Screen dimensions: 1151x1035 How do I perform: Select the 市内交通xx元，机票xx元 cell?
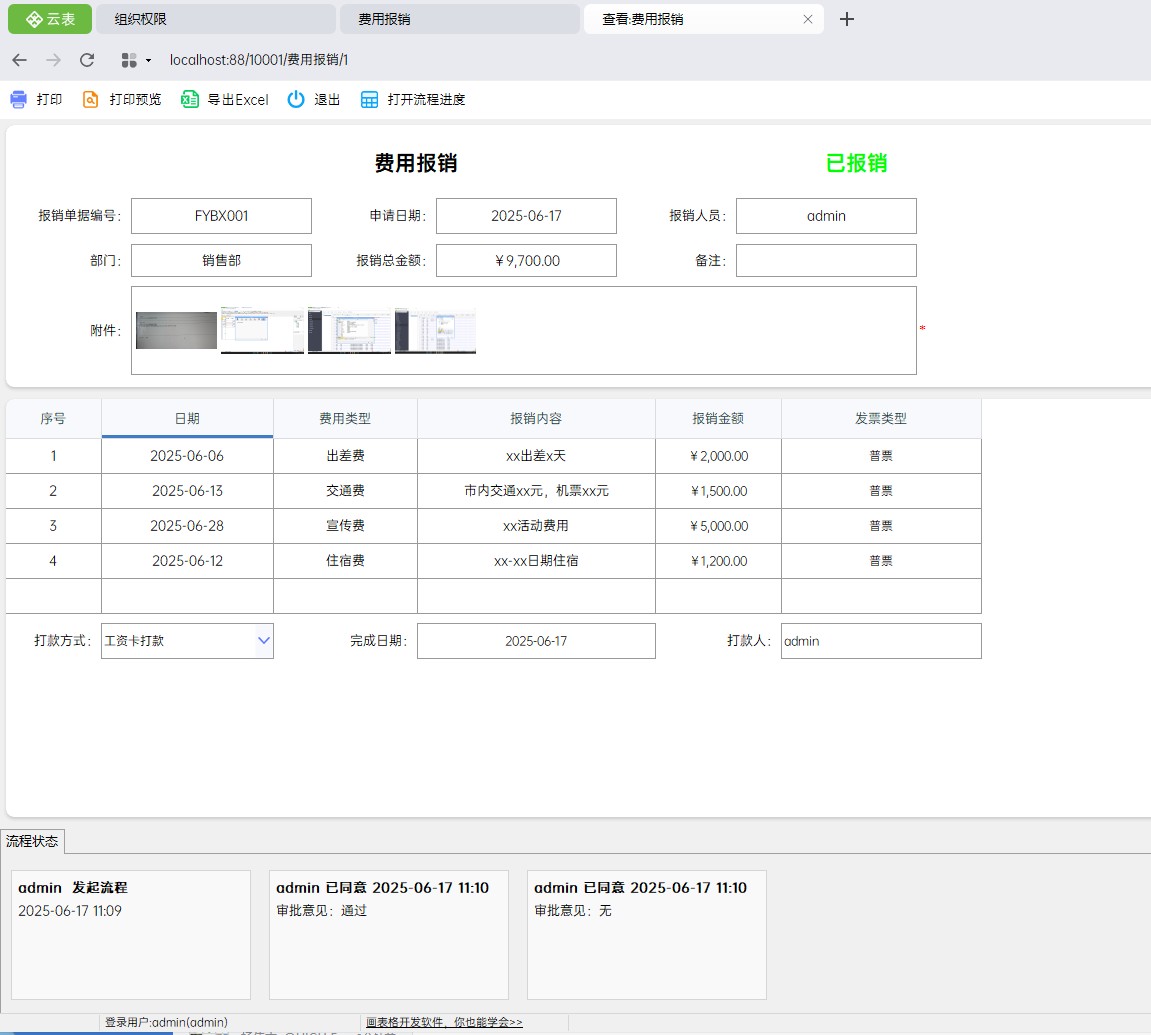coord(536,491)
